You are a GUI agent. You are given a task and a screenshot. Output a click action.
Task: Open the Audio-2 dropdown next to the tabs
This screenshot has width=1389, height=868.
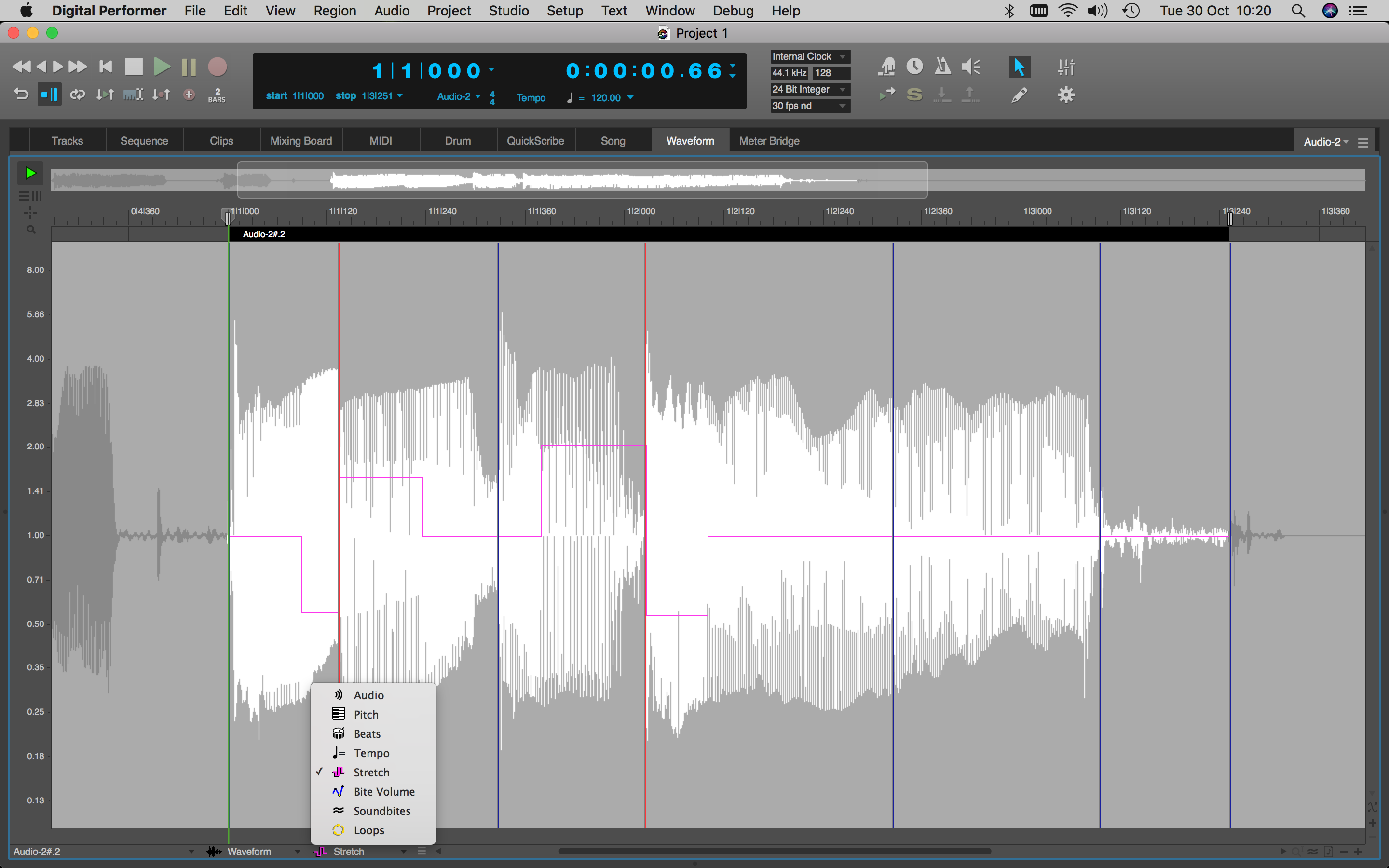pyautogui.click(x=1326, y=142)
